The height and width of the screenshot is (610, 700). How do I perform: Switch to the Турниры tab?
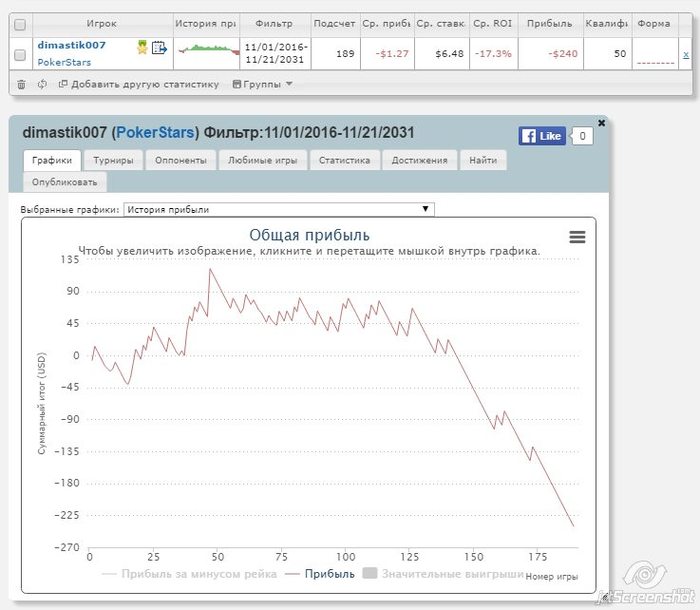pyautogui.click(x=113, y=160)
